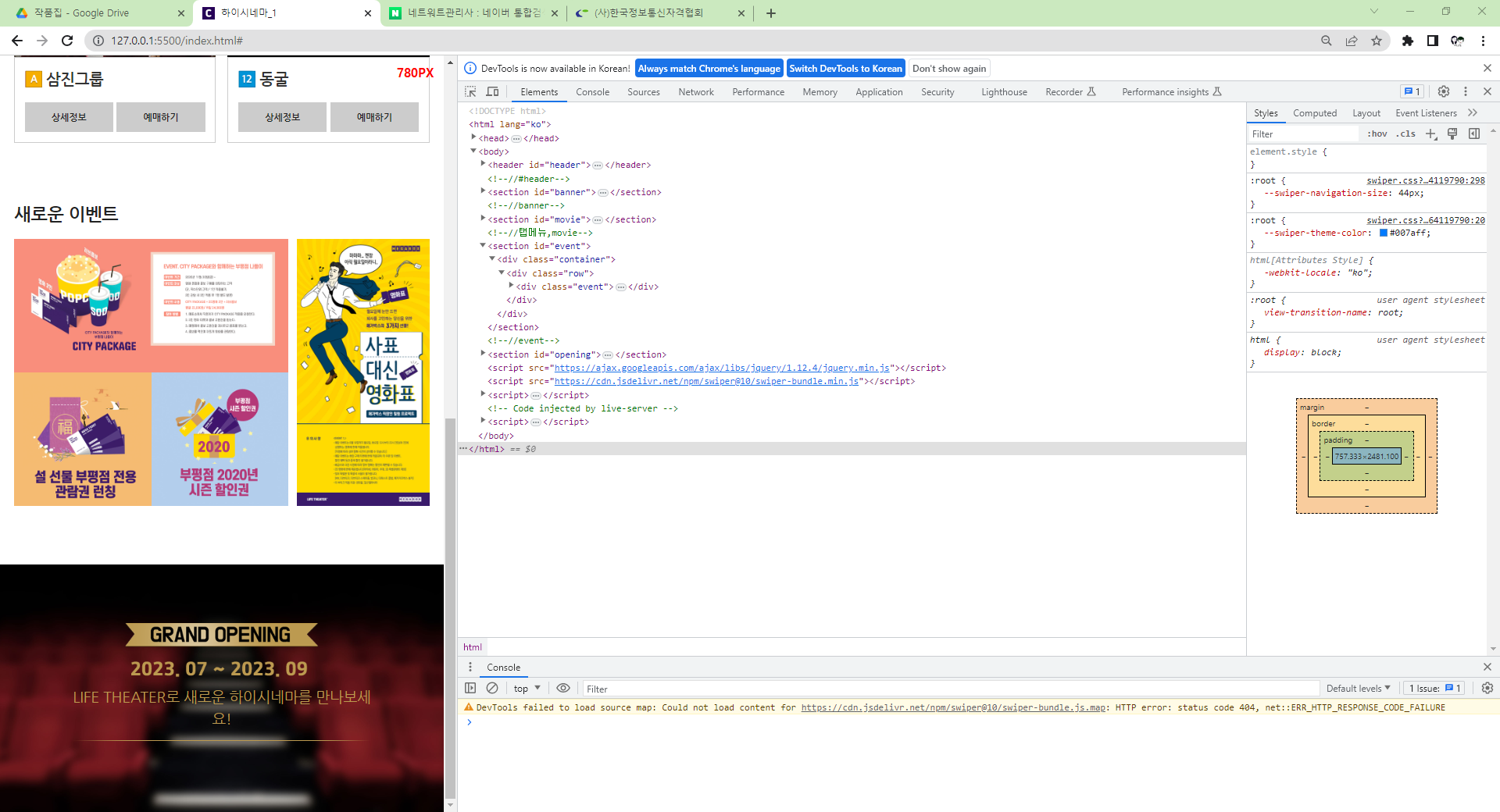This screenshot has height=812, width=1500.
Task: Click 상세정보 button under 삼진그룹
Action: pos(69,117)
